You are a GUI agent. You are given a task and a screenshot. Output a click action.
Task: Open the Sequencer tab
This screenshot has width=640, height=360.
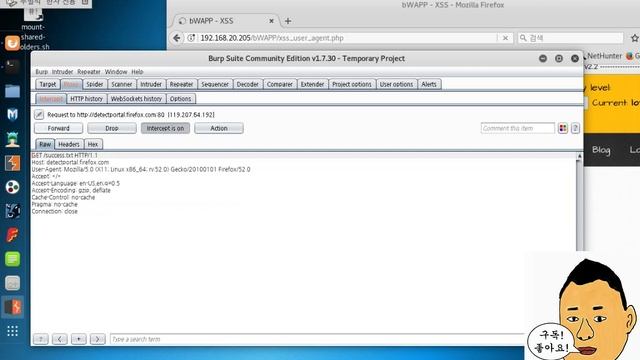pyautogui.click(x=215, y=84)
